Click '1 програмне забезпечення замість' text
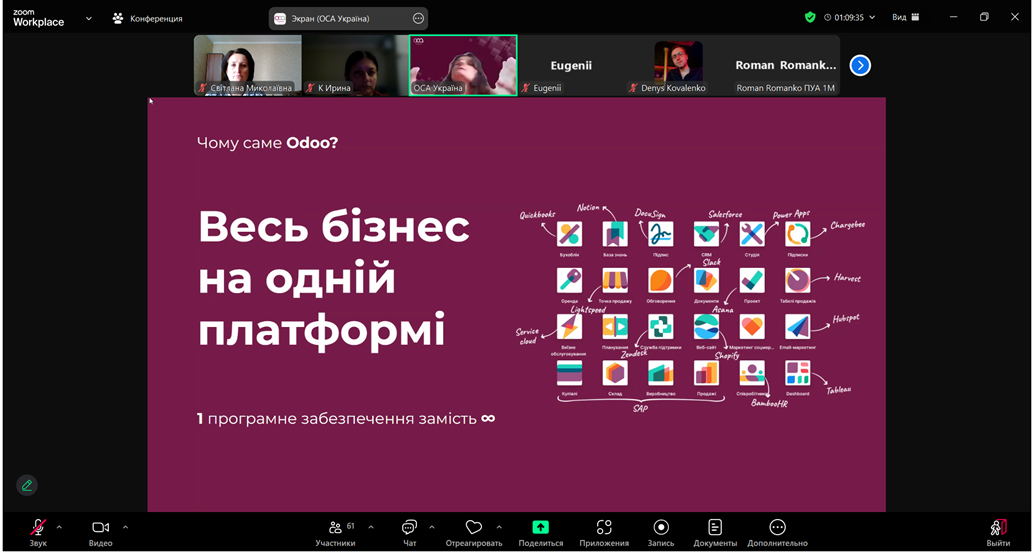 tap(337, 419)
